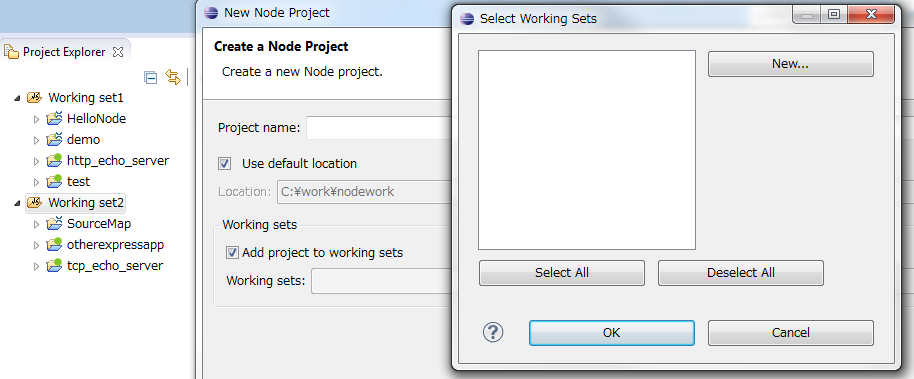Collapse the Working set2 tree node
914x379 pixels.
pyautogui.click(x=17, y=203)
